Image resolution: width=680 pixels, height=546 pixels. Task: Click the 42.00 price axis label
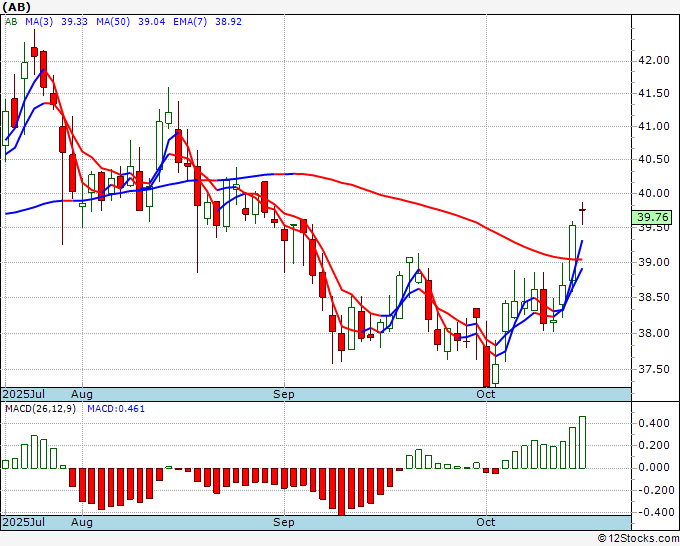654,60
